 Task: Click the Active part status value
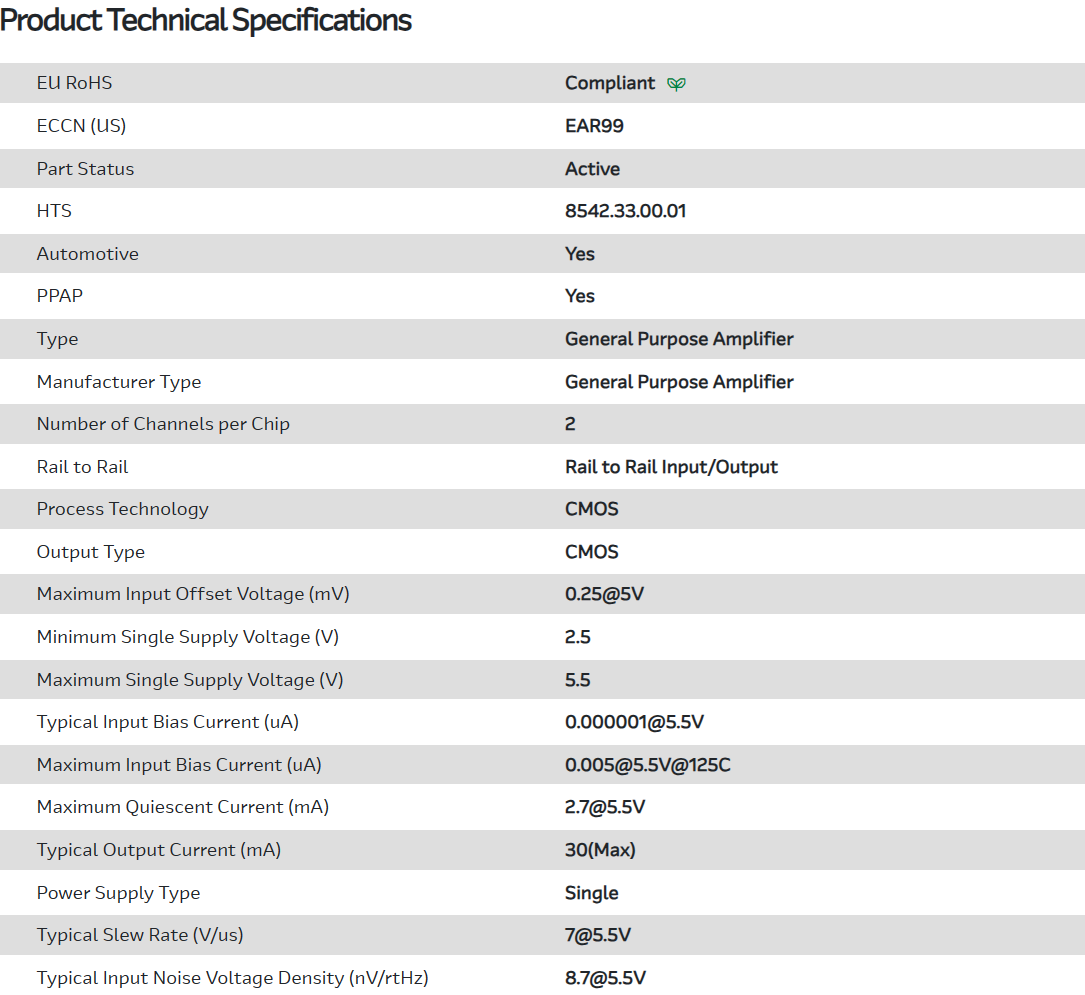click(x=592, y=169)
